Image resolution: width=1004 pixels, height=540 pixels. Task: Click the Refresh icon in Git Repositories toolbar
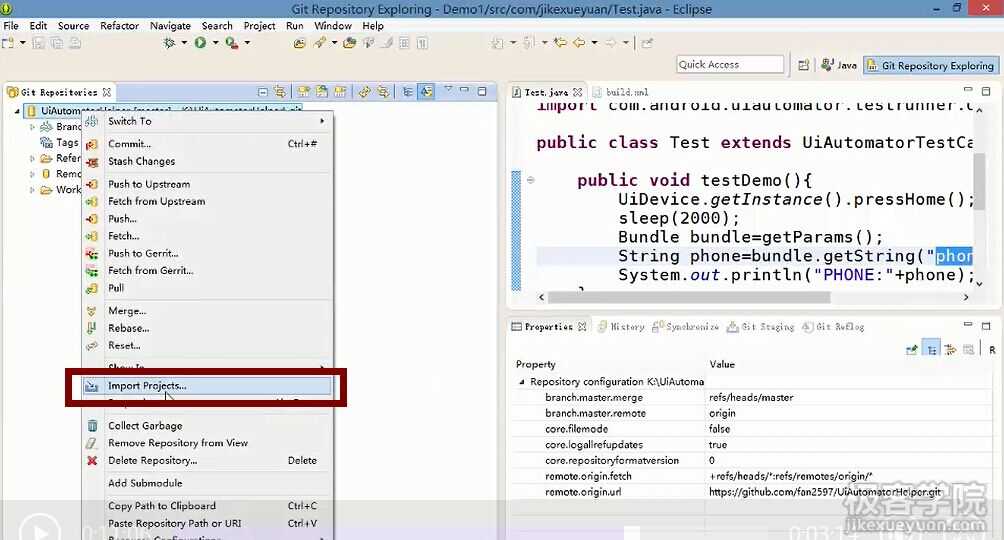point(364,92)
